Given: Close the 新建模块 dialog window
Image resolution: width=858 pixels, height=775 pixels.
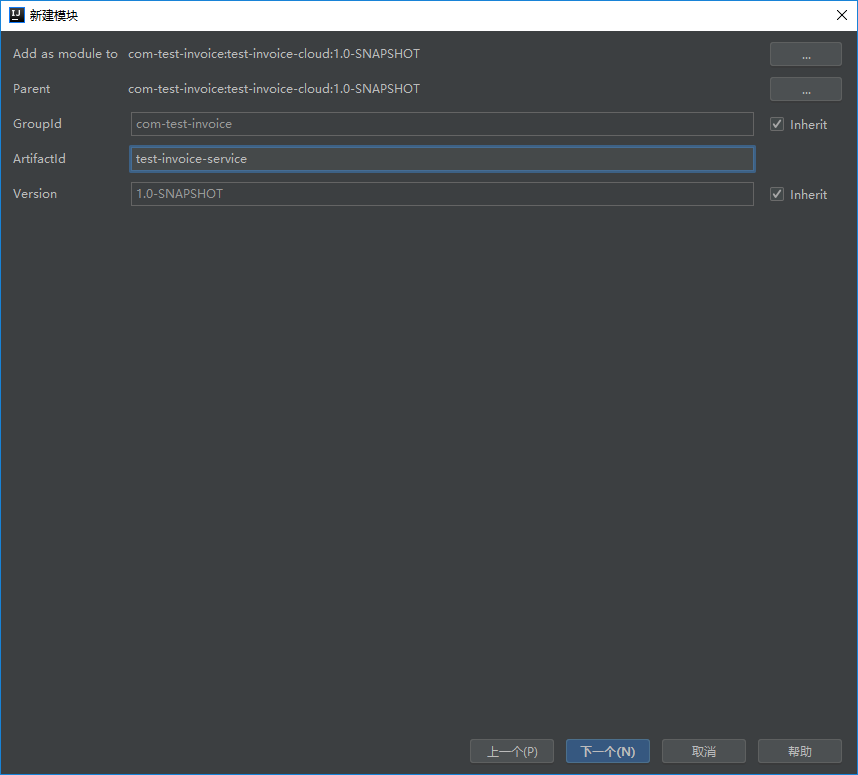Looking at the screenshot, I should 840,15.
